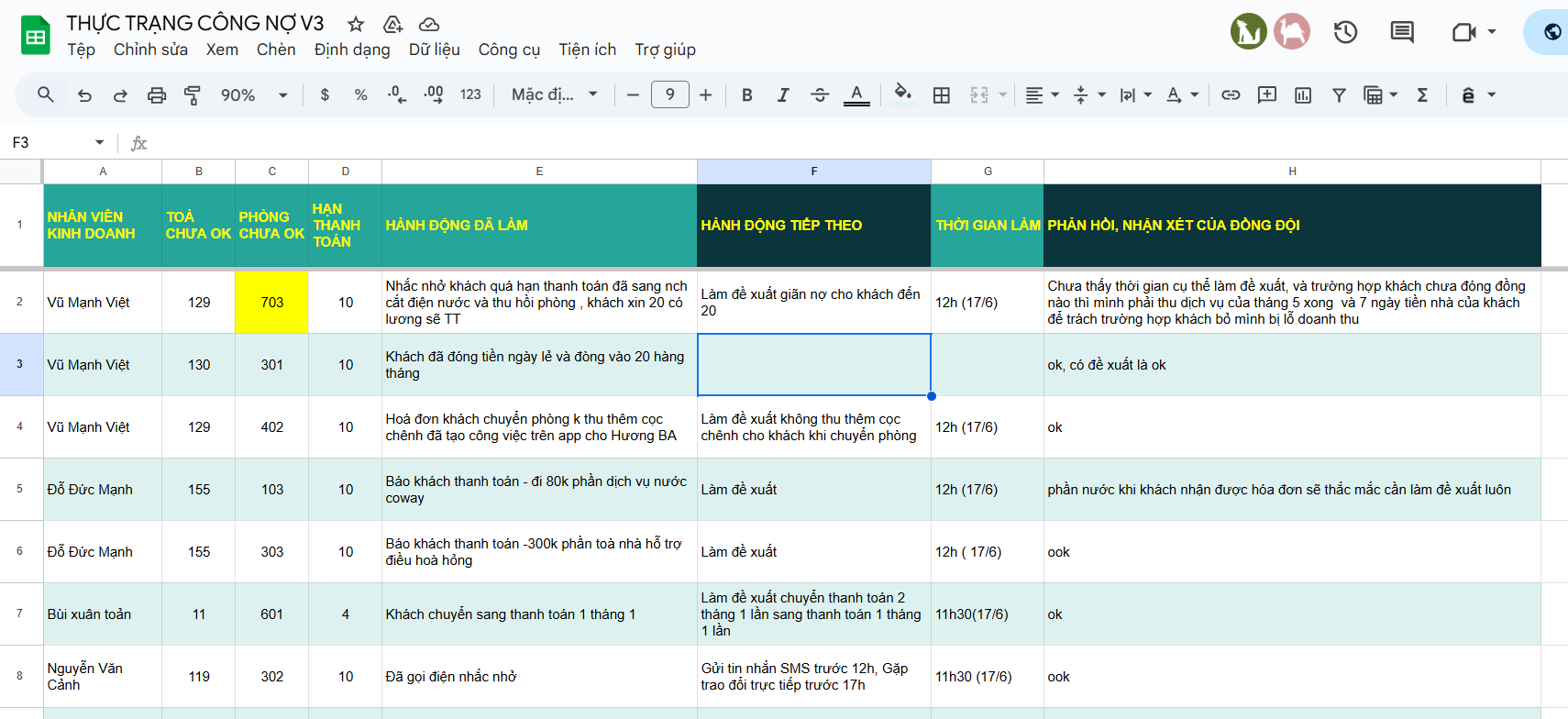Viewport: 1568px width, 719px height.
Task: Open the name box dropdown arrow
Action: click(x=99, y=142)
